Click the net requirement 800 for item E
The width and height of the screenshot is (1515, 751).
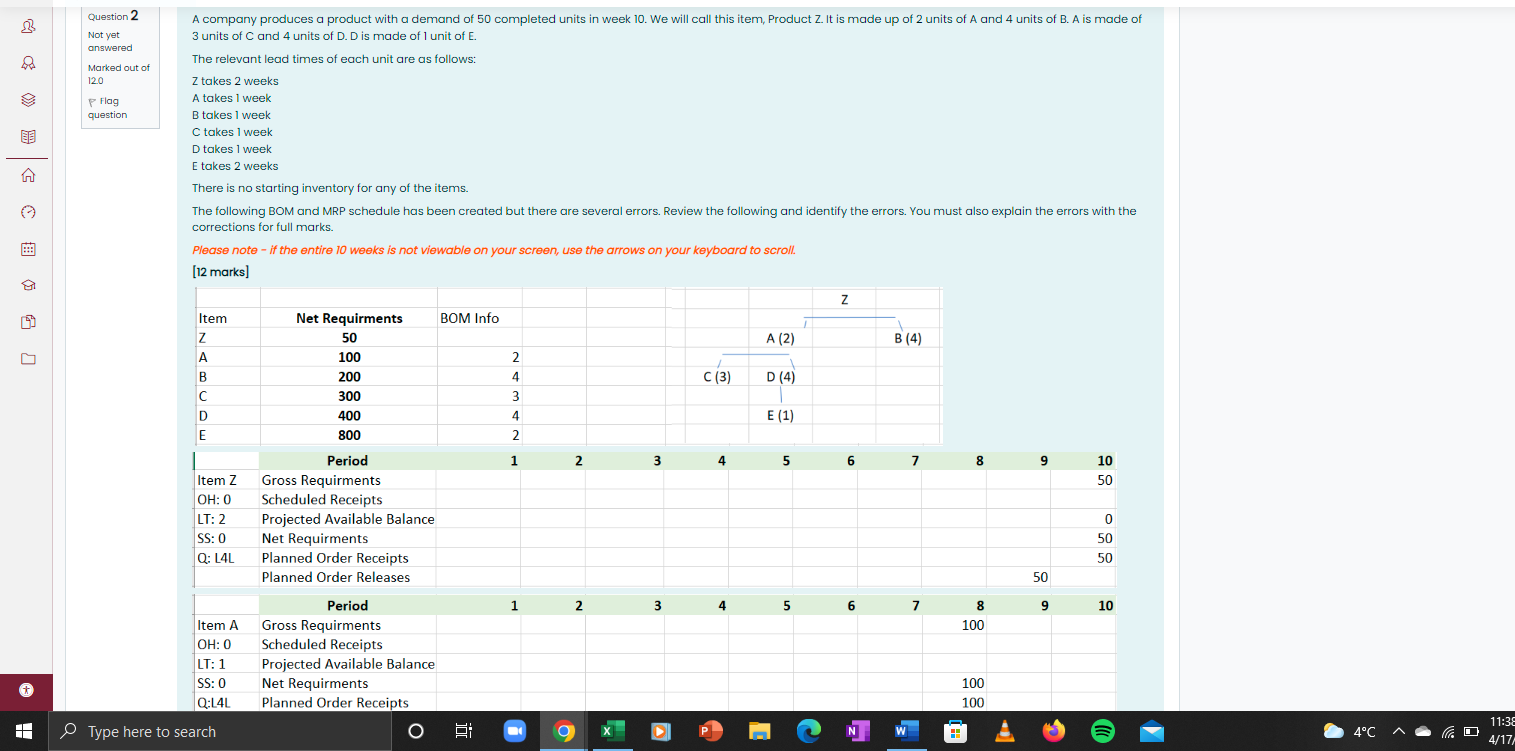pyautogui.click(x=349, y=435)
